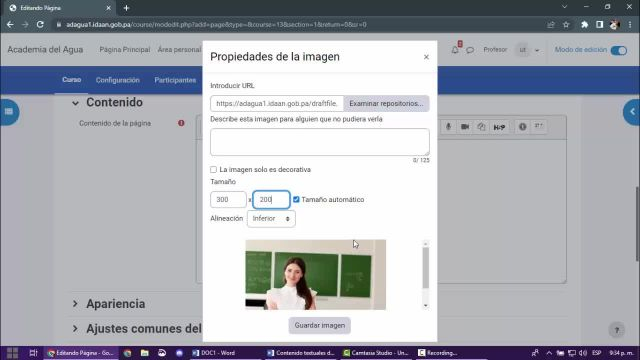This screenshot has width=640, height=360.
Task: Open Página Principal link
Action: [x=125, y=49]
